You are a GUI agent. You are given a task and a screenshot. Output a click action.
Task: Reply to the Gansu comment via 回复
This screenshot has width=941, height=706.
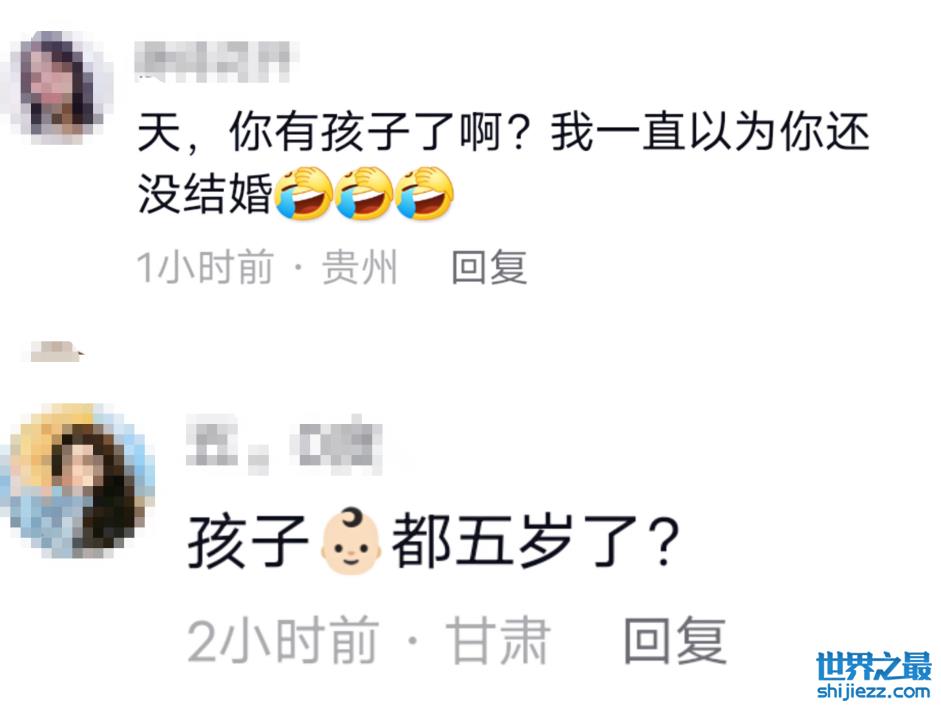[x=676, y=641]
